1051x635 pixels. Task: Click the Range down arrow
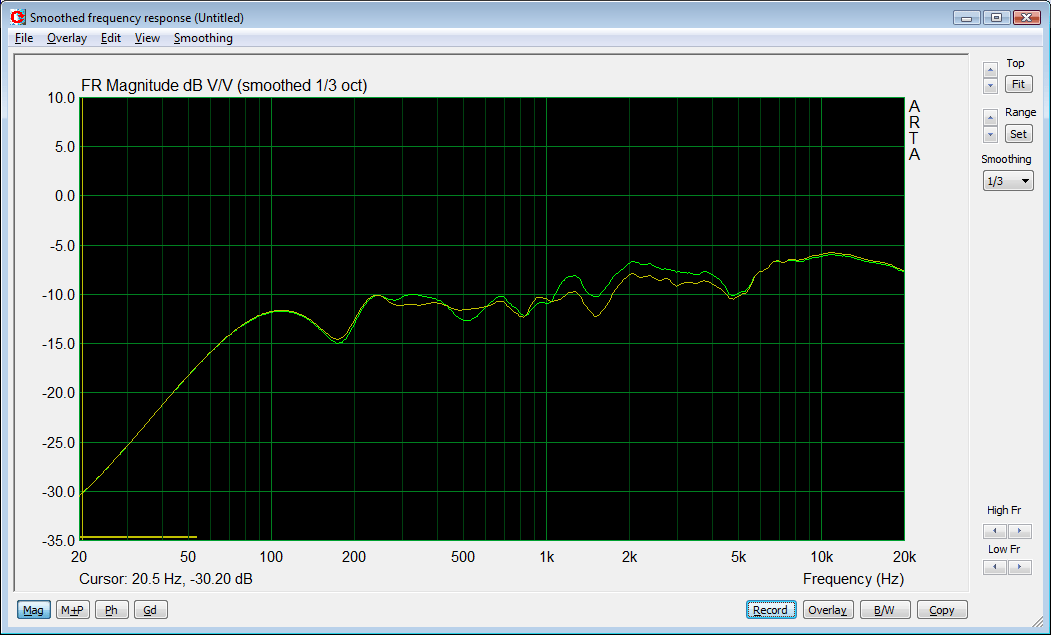point(990,134)
